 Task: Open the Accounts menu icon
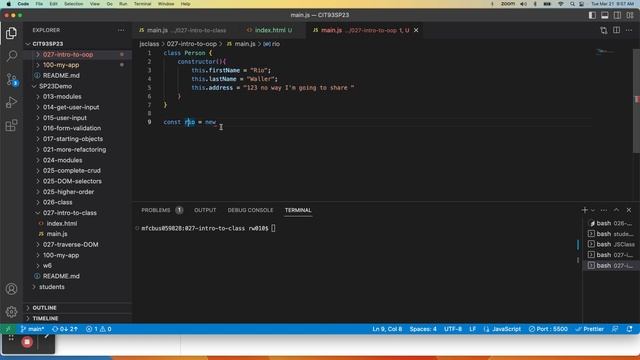(11, 289)
